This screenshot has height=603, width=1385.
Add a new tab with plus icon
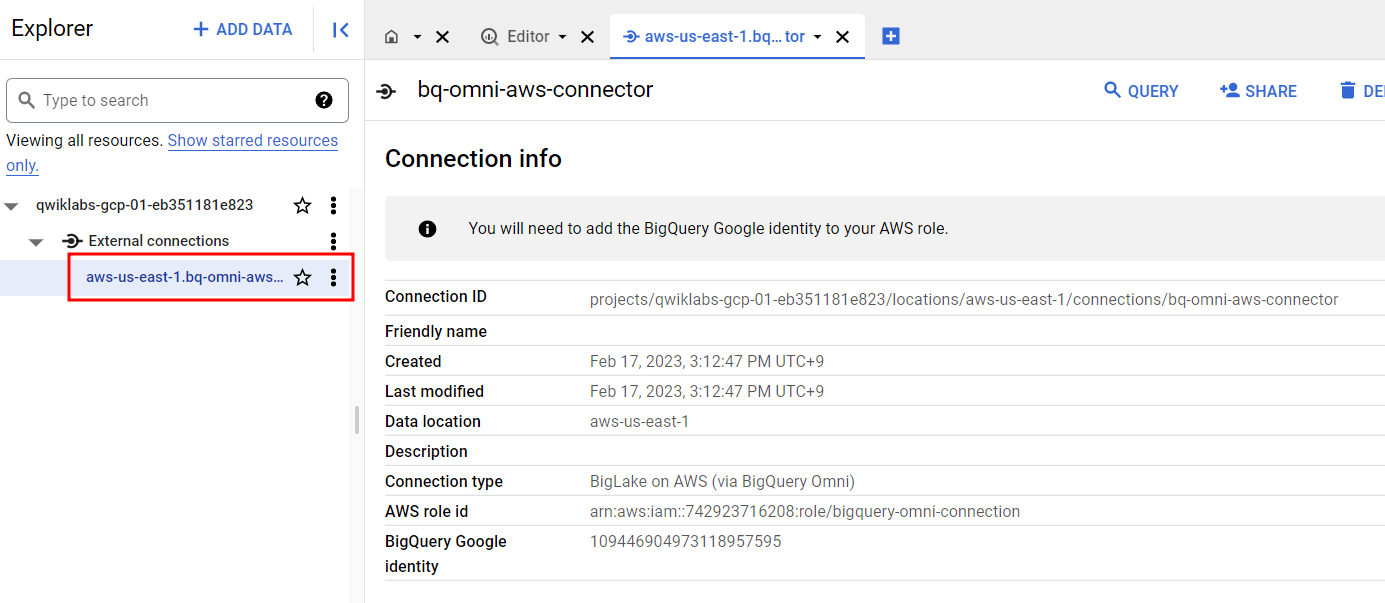coord(891,36)
